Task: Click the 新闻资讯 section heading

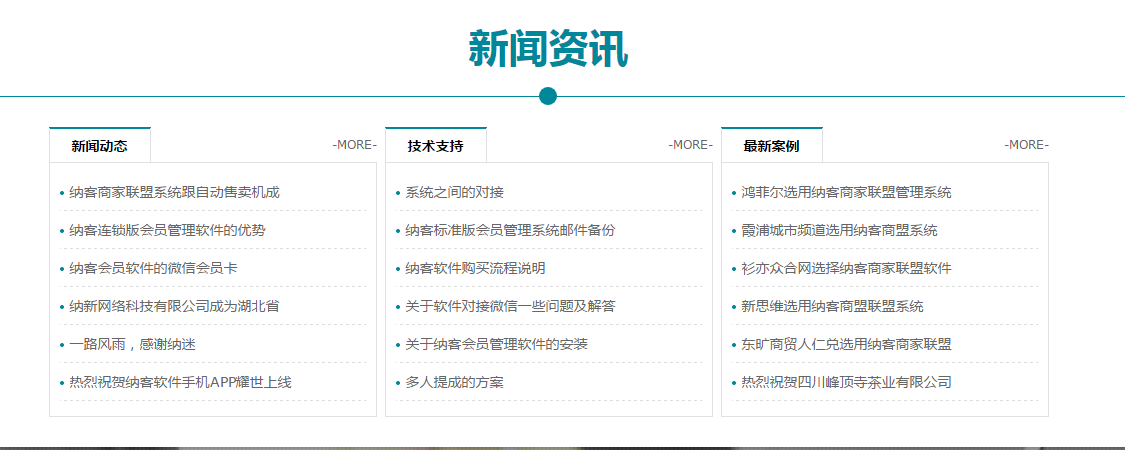Action: click(547, 48)
